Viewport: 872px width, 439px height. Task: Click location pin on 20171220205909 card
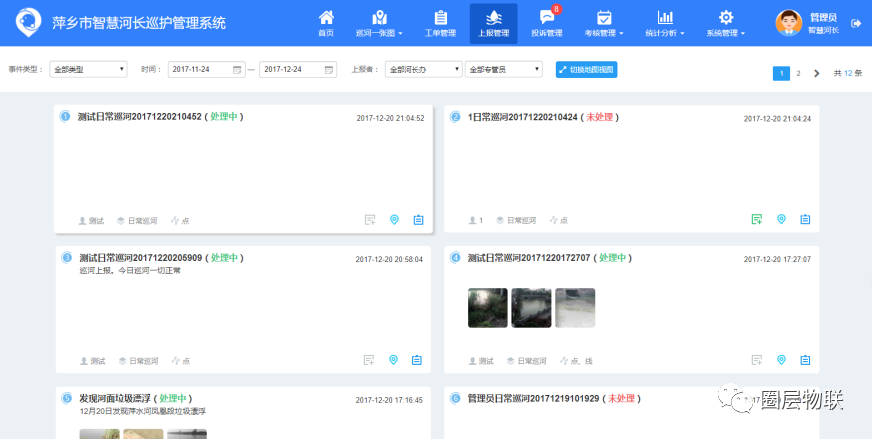(393, 360)
